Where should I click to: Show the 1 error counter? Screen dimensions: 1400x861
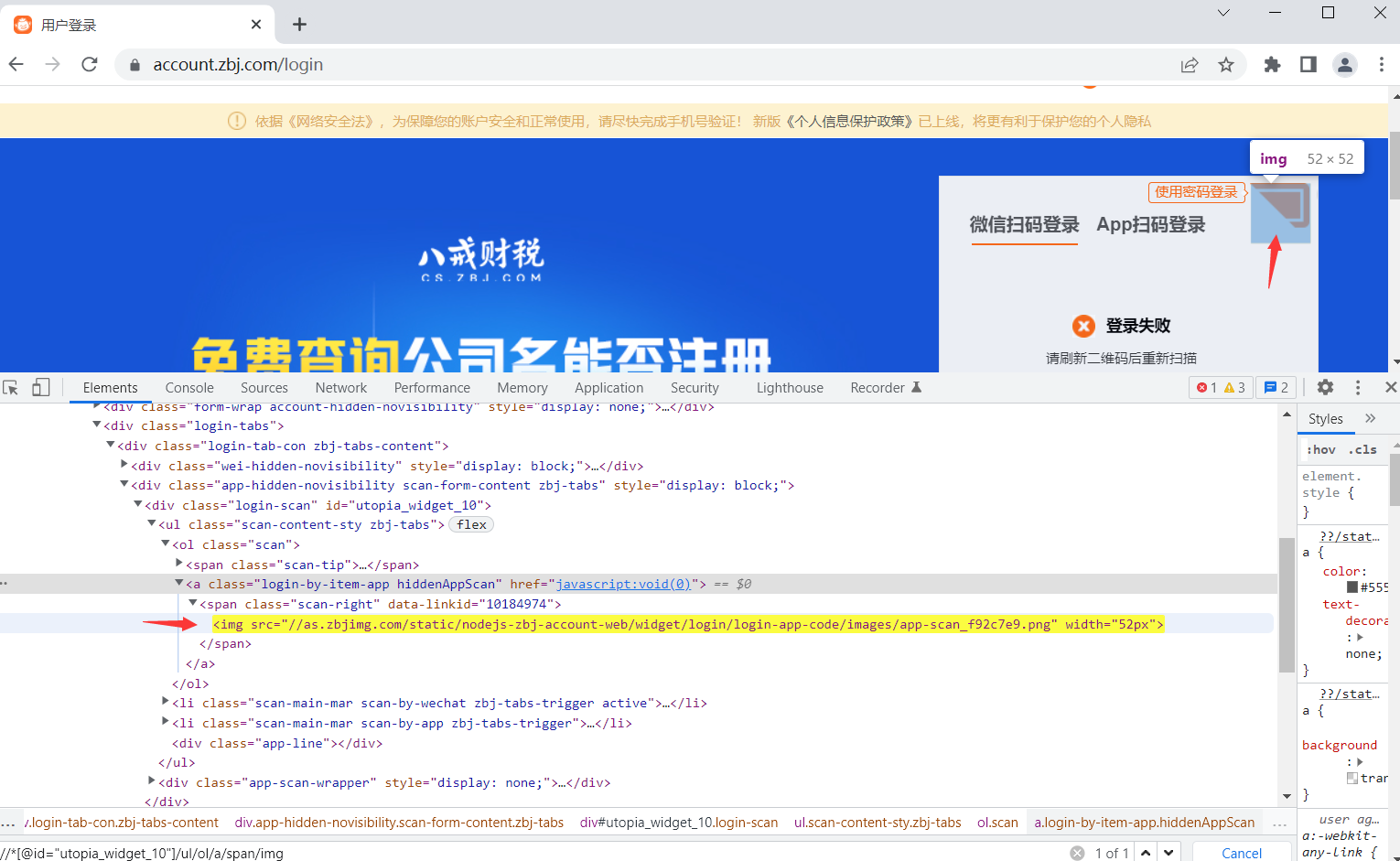tap(1207, 388)
